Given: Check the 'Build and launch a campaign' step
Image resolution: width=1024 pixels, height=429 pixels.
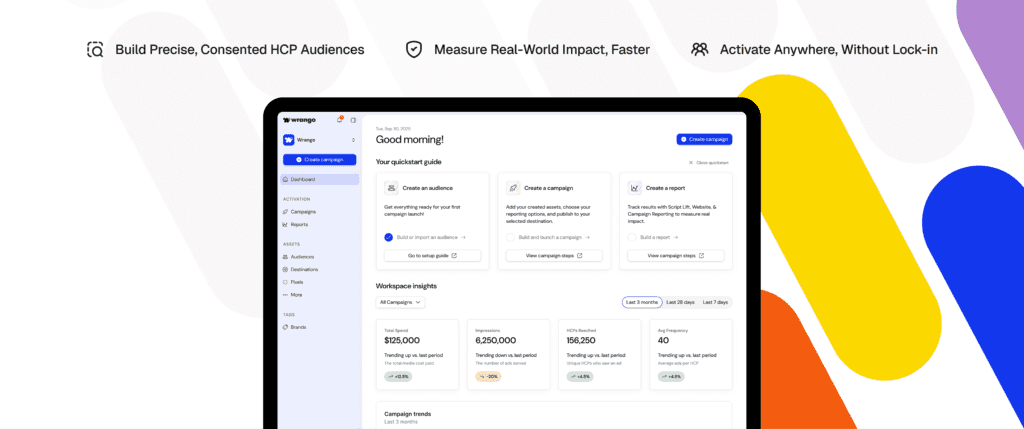Looking at the screenshot, I should 510,237.
